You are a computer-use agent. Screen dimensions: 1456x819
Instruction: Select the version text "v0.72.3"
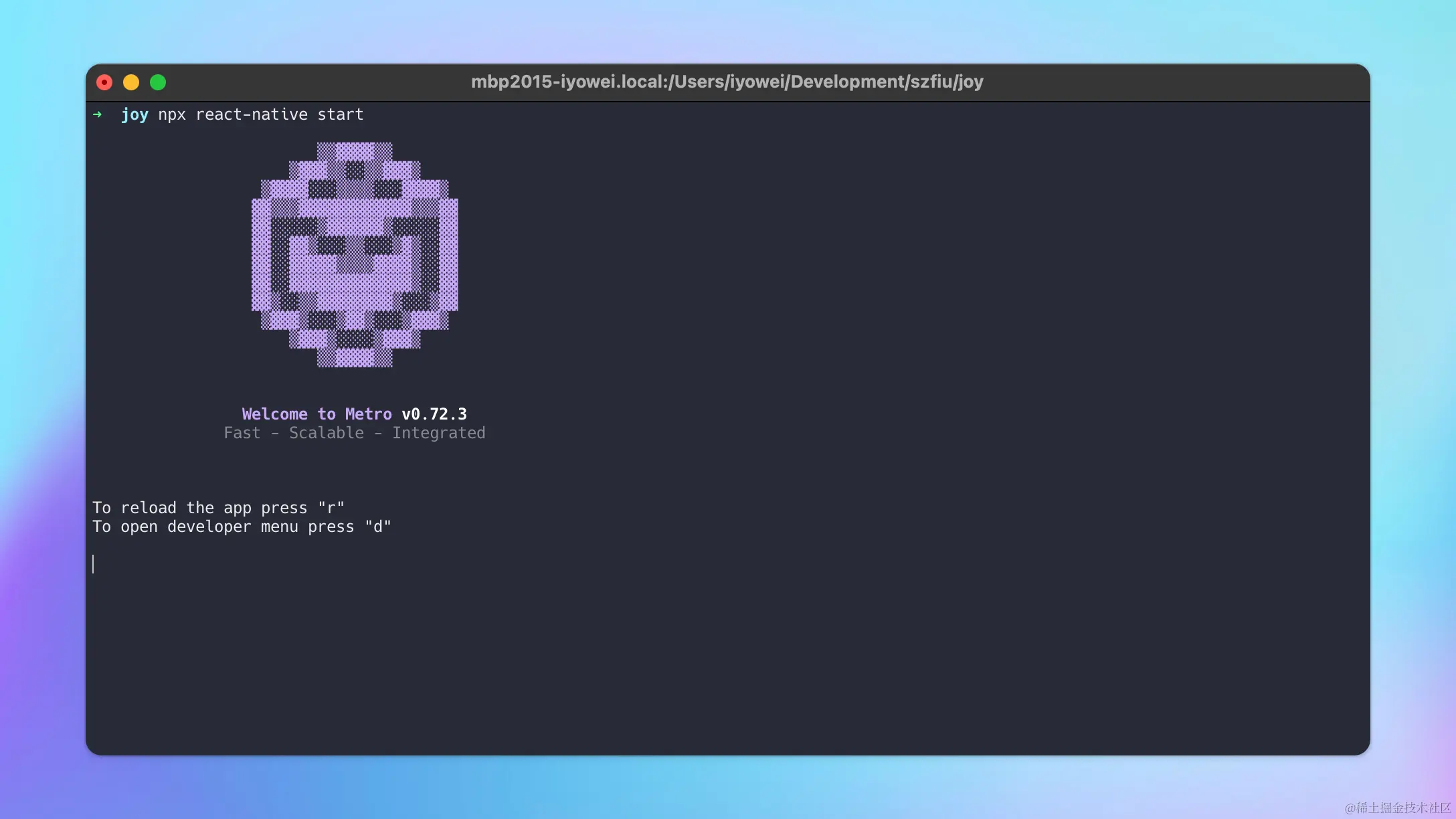click(x=434, y=414)
